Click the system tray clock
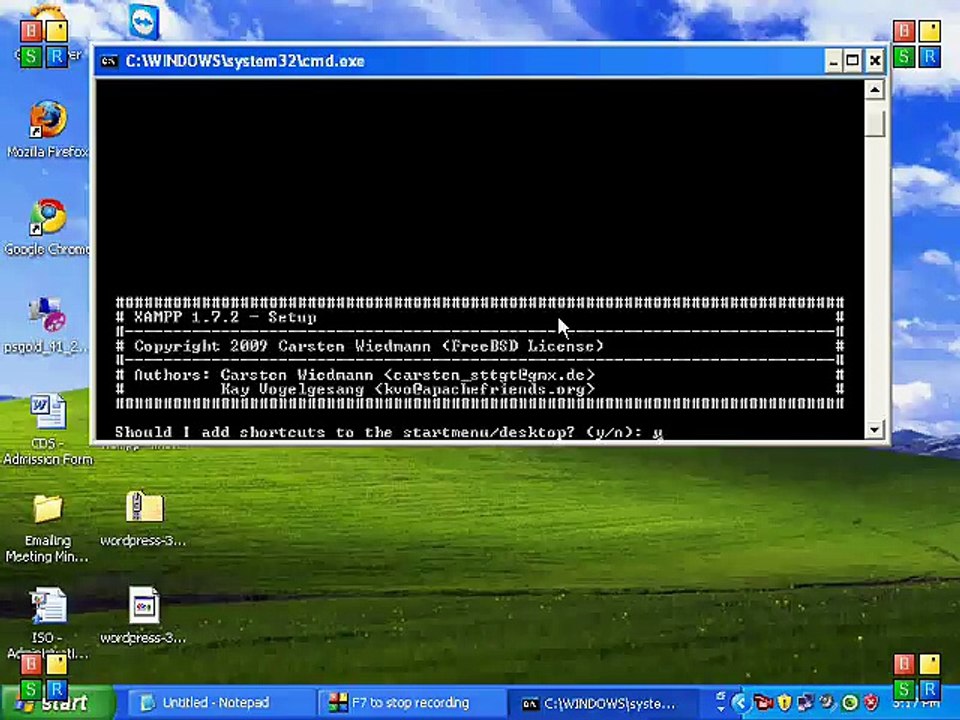The image size is (960, 720). (917, 704)
